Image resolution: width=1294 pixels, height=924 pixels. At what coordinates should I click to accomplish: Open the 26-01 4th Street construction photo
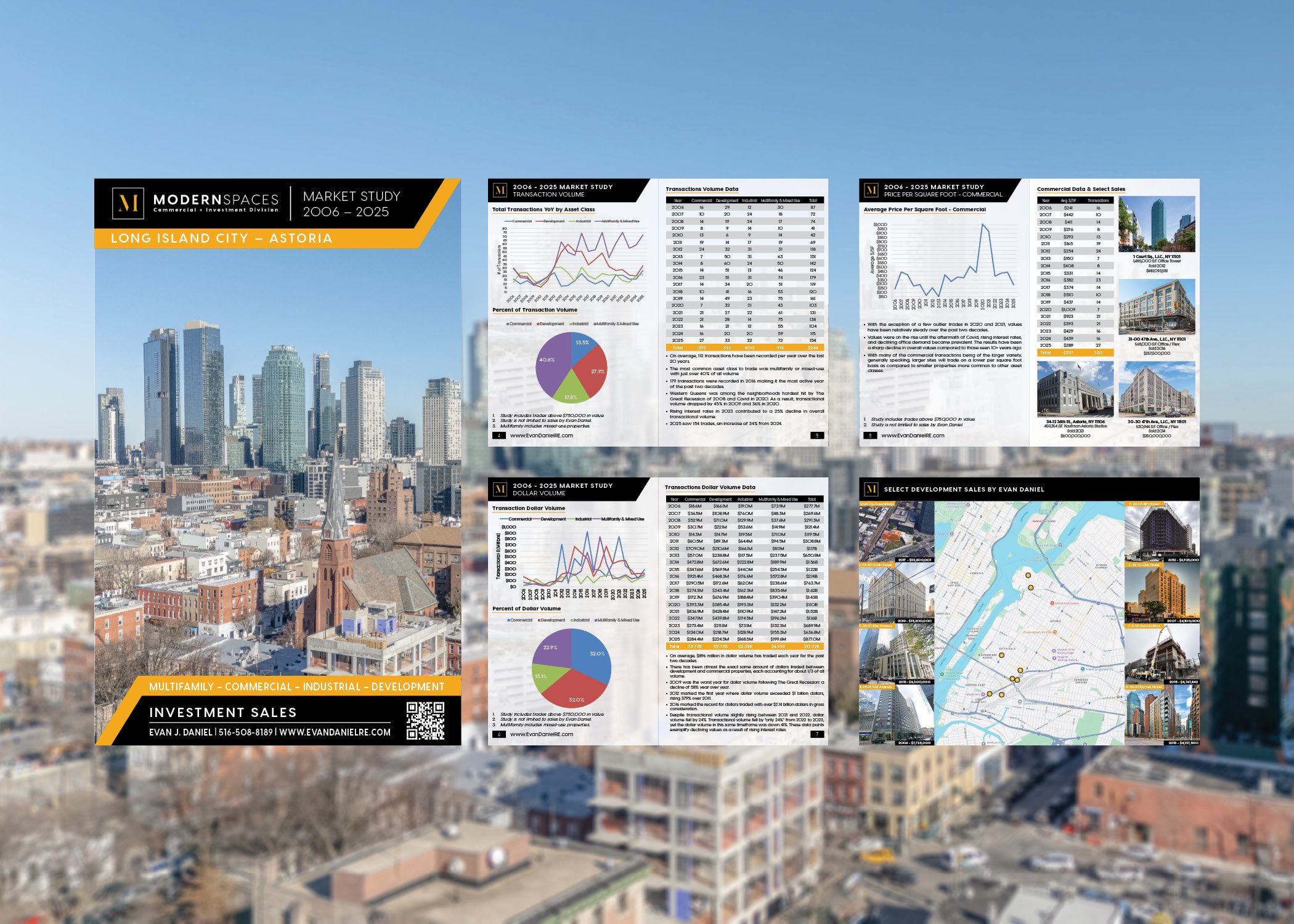[1162, 532]
